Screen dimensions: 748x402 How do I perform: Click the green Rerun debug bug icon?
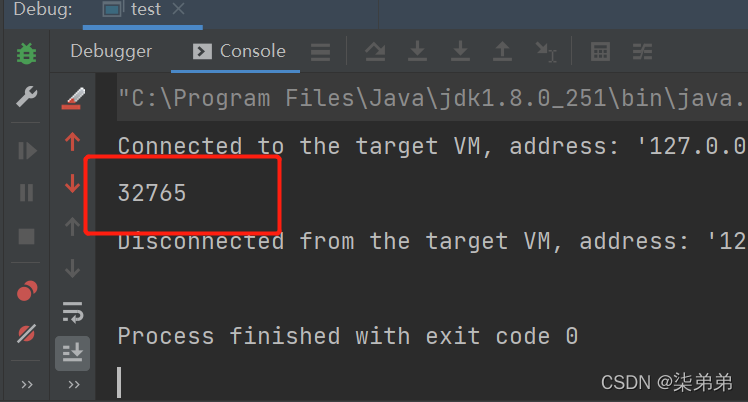[26, 53]
